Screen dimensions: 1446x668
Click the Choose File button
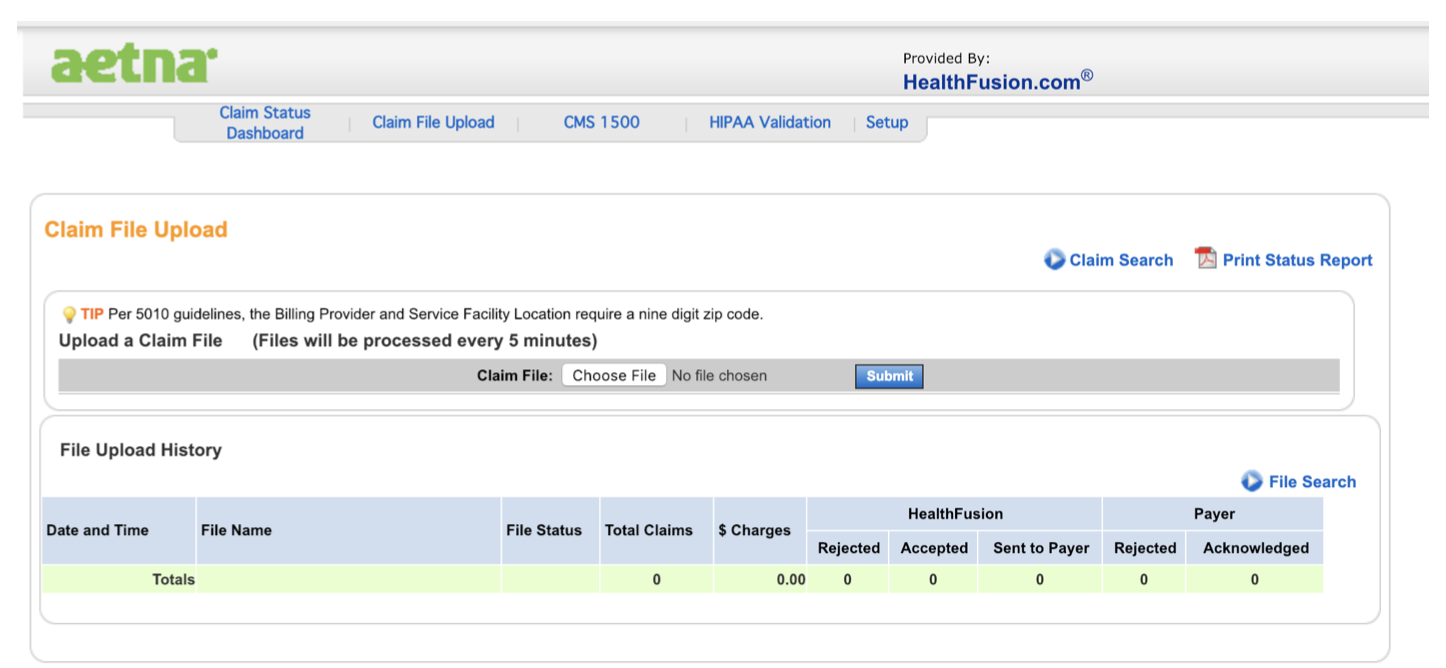point(613,375)
